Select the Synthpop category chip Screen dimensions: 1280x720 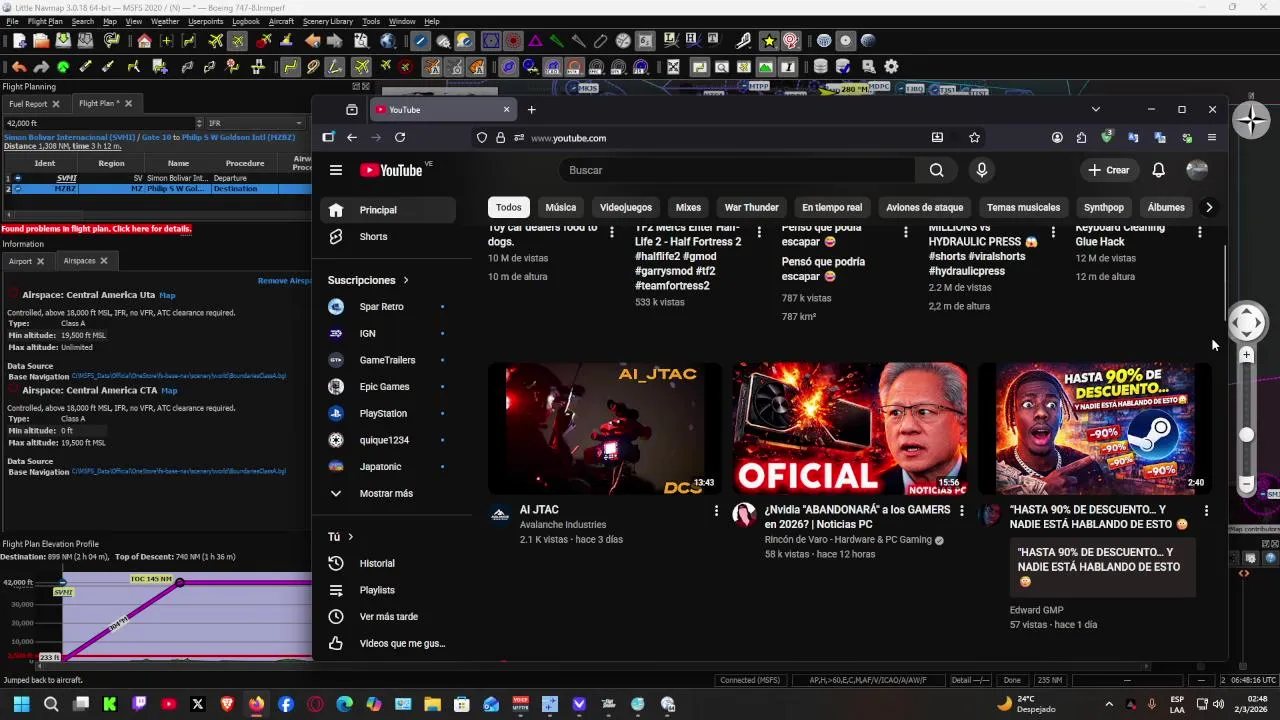(x=1104, y=207)
